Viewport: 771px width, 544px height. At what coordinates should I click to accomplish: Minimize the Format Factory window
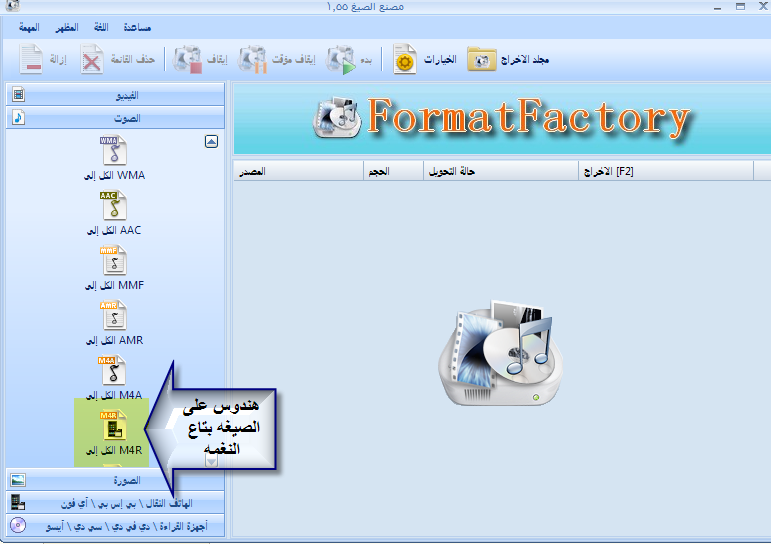coord(718,7)
